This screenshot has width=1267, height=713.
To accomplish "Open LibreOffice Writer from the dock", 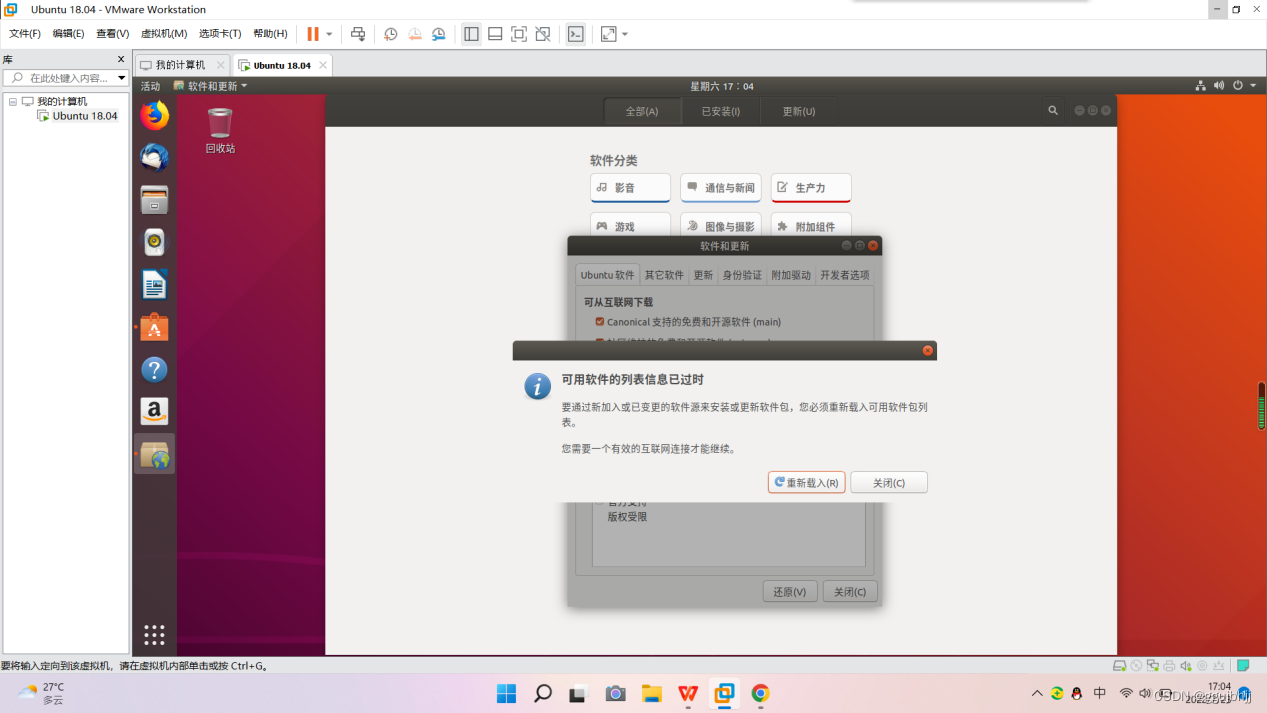I will 154,285.
